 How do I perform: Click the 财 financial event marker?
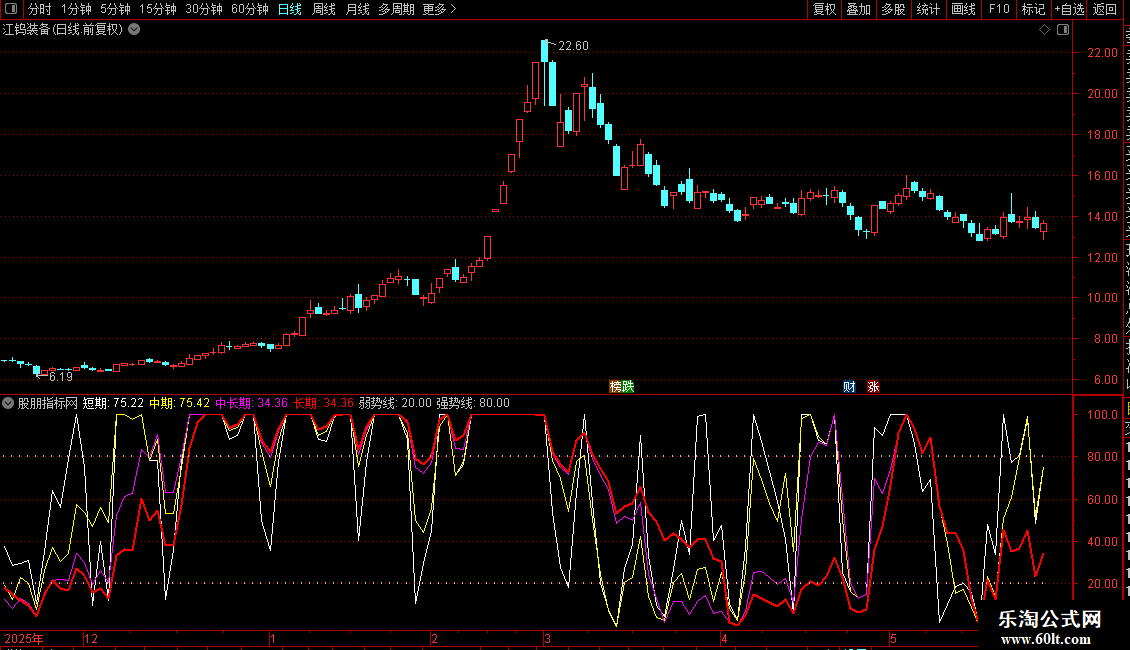coord(849,387)
